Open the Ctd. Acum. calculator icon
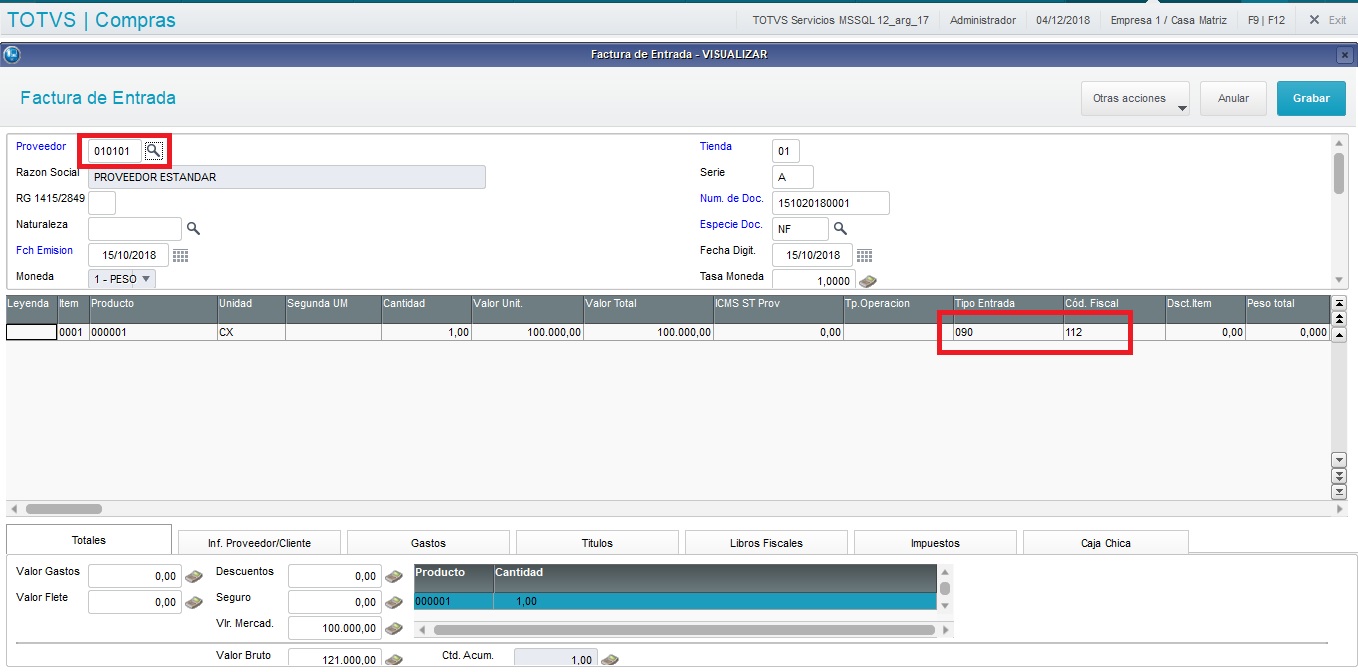 pyautogui.click(x=610, y=659)
